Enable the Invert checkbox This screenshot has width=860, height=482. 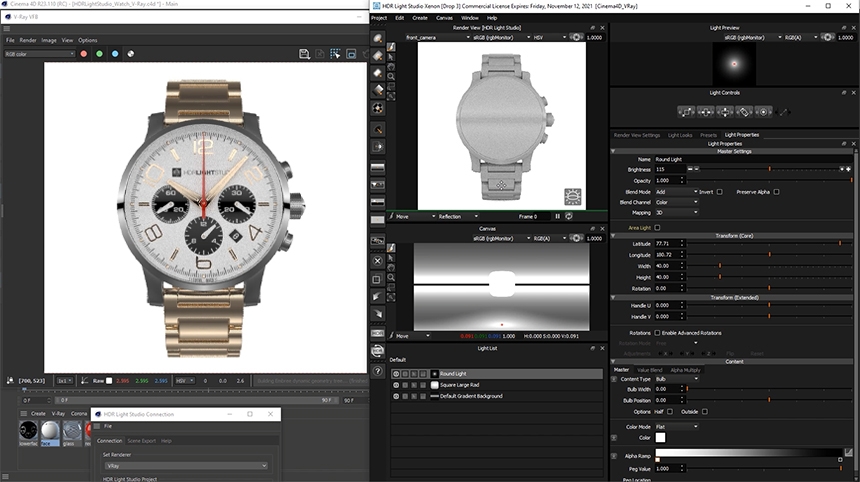tap(720, 192)
